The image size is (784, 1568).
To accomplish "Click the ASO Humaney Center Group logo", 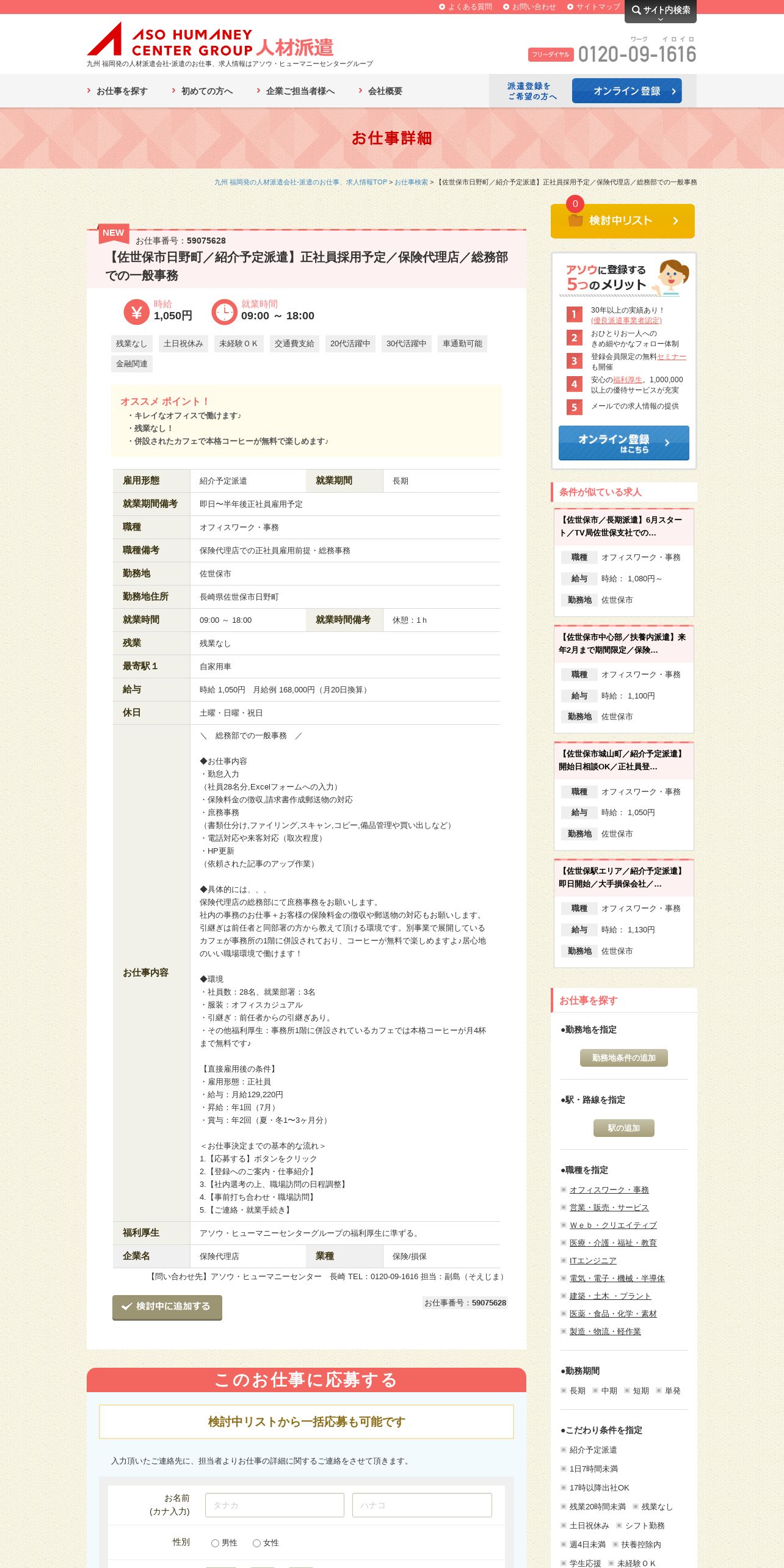I will tap(210, 40).
